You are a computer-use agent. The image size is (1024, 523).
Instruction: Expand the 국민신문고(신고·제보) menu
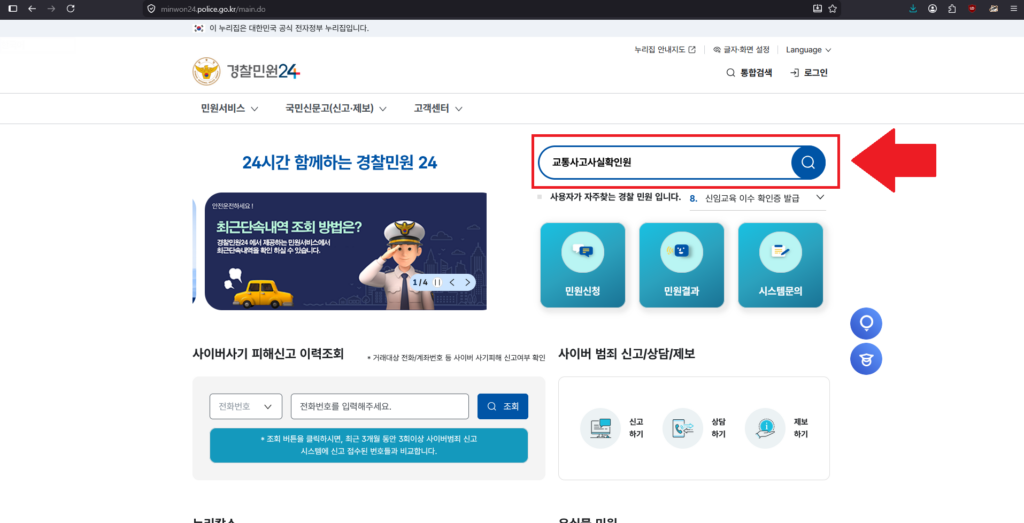[336, 108]
